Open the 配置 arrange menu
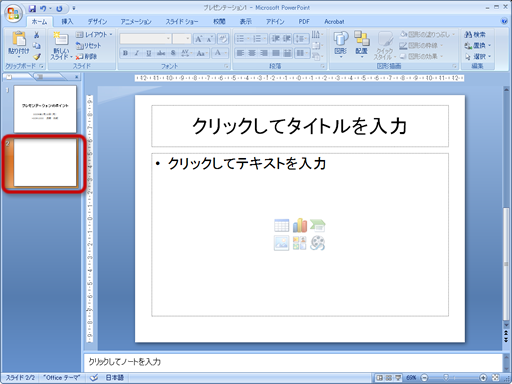 361,44
